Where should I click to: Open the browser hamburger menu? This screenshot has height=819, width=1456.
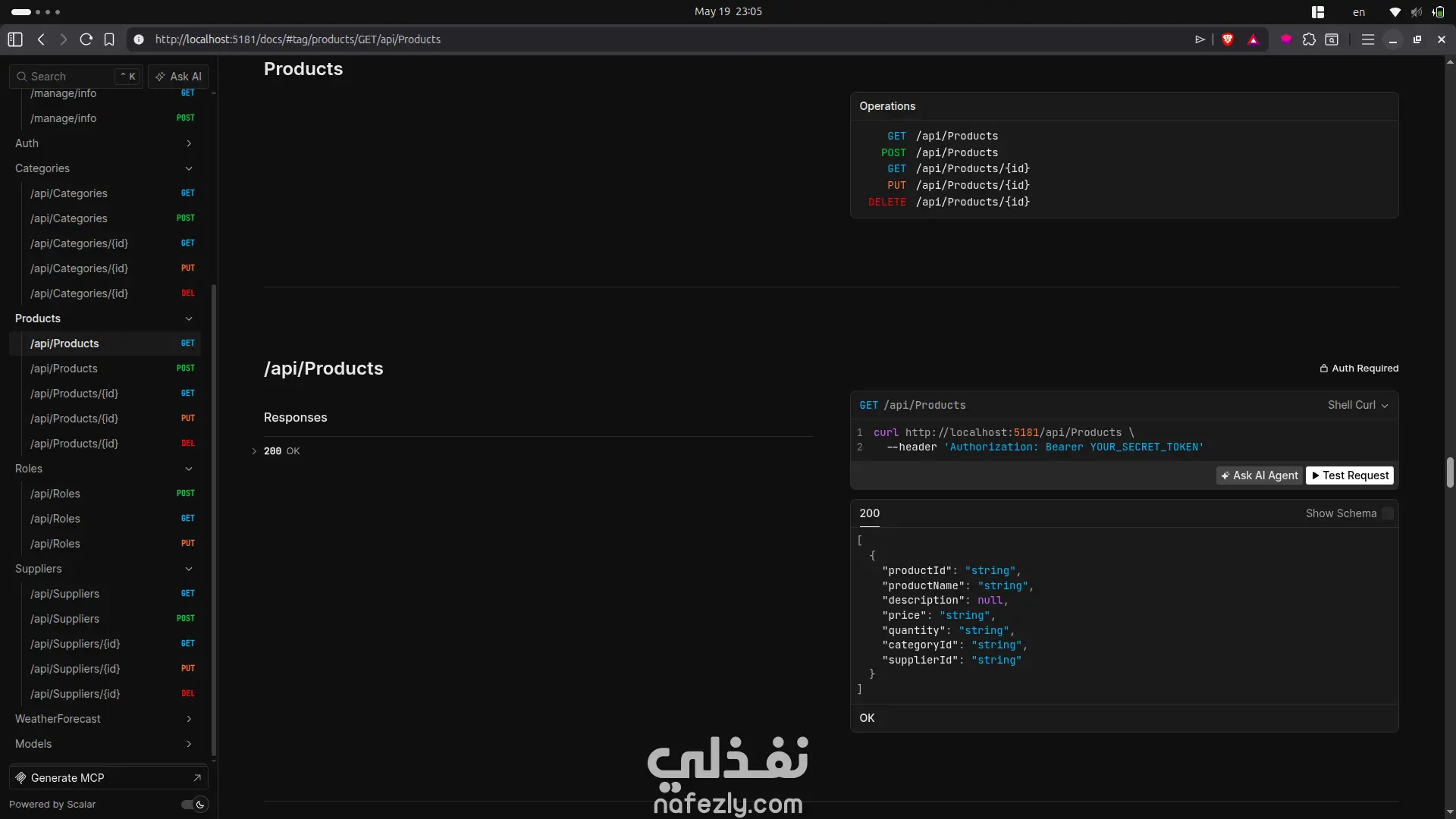click(x=1368, y=39)
